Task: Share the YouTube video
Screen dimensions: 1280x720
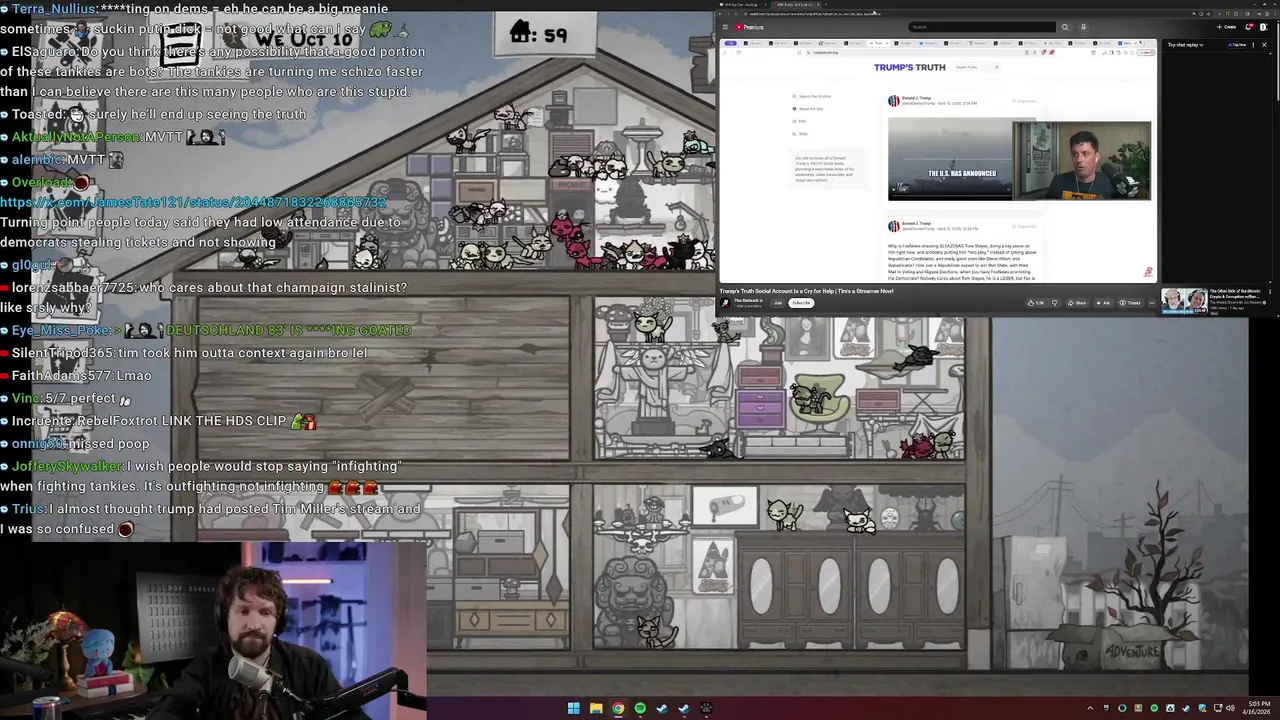Action: (x=1077, y=303)
